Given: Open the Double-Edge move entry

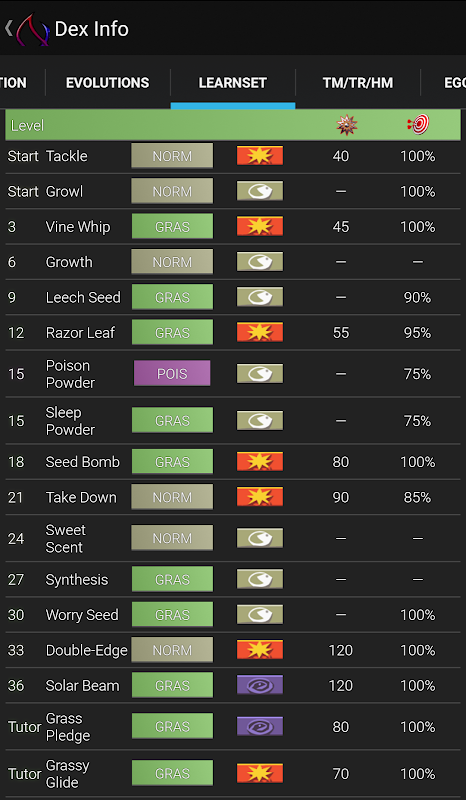Looking at the screenshot, I should [x=233, y=650].
